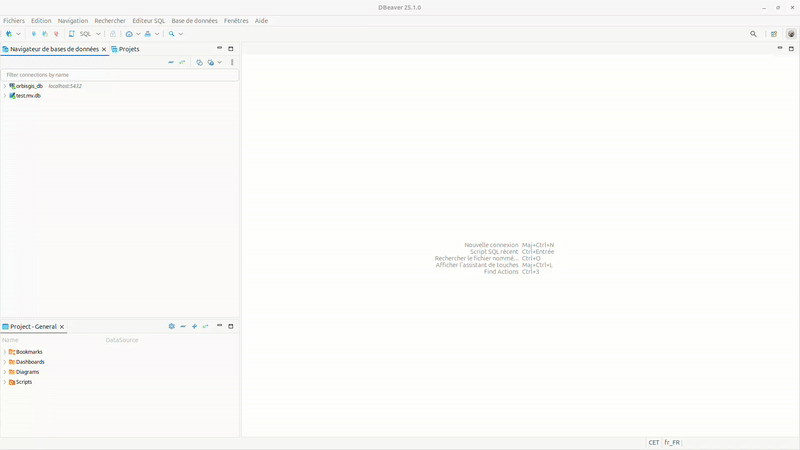Screen dimensions: 800x450
Task: Click the Reconnect toolbar icon
Action: pyautogui.click(x=45, y=34)
